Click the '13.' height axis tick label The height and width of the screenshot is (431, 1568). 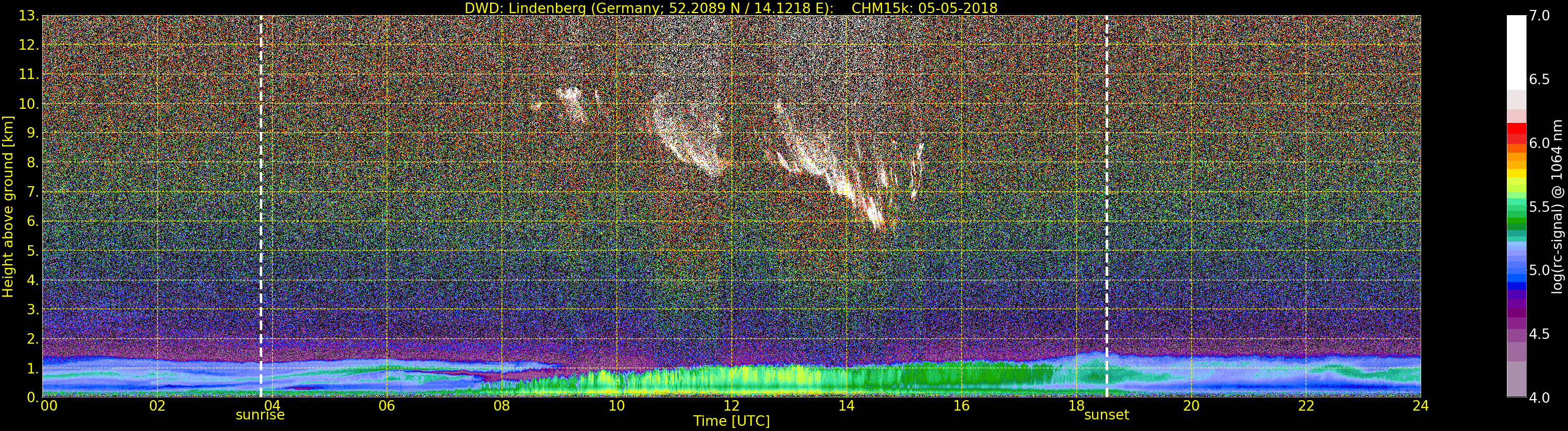tap(29, 16)
